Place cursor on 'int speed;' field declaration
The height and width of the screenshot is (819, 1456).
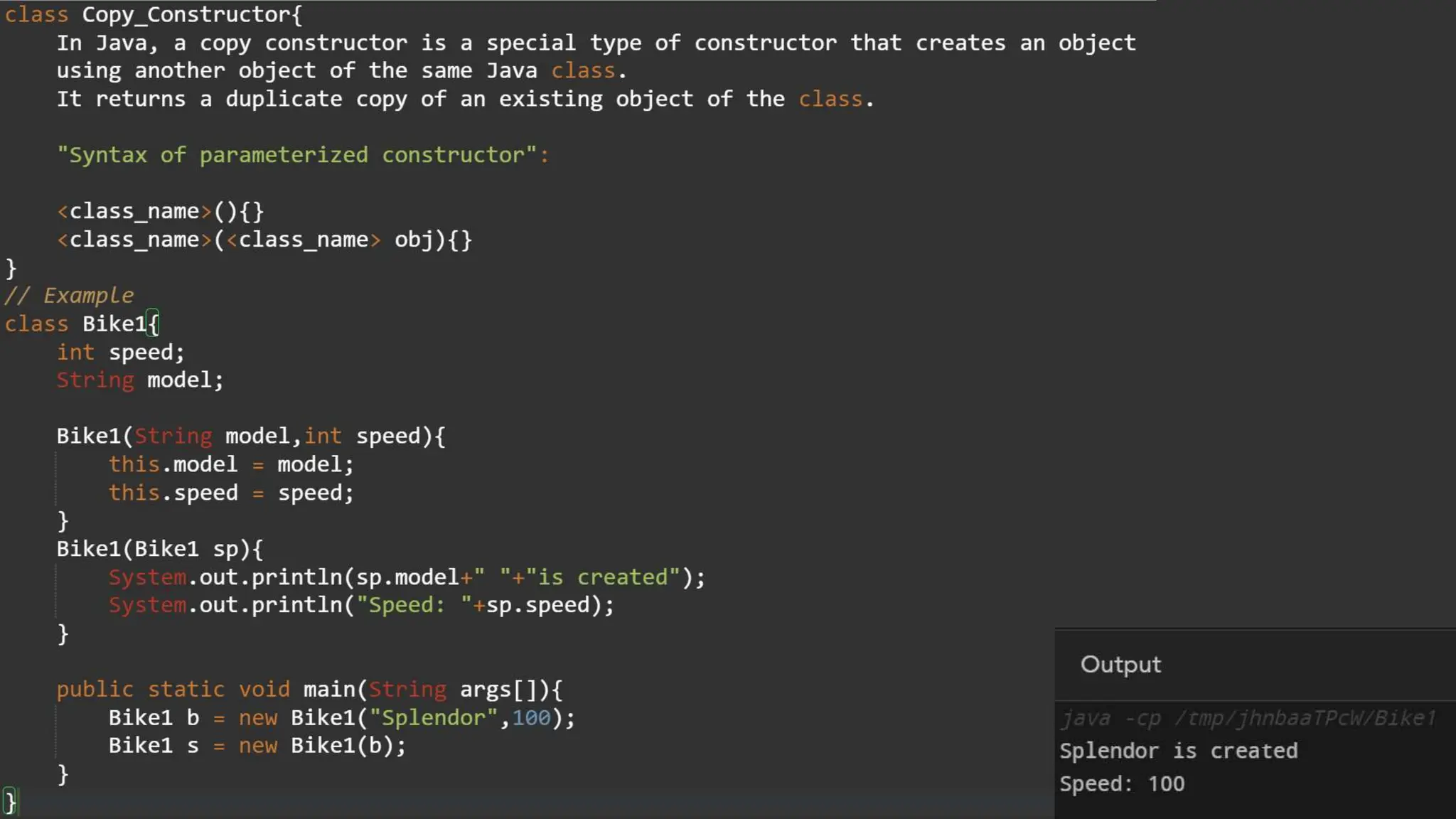(x=120, y=352)
